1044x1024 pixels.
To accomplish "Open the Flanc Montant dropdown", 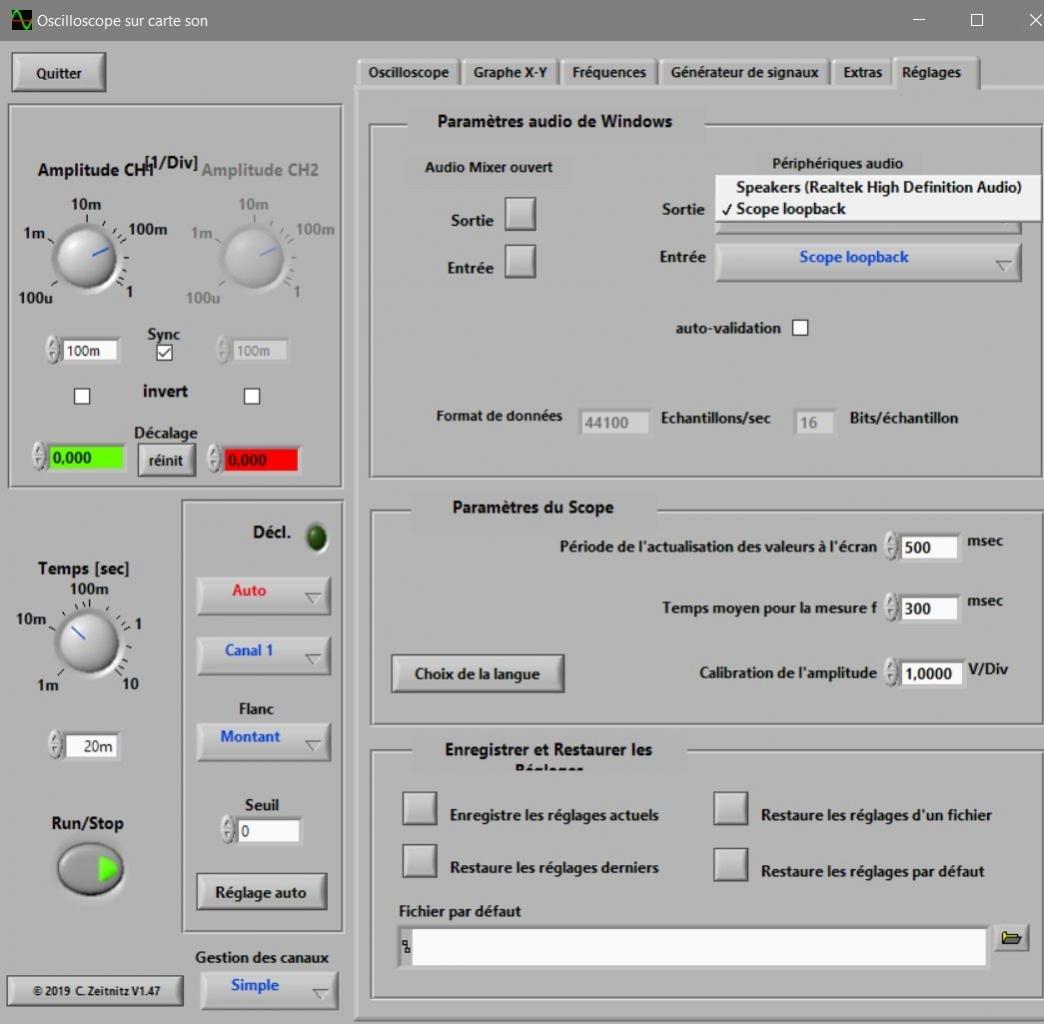I will click(x=263, y=741).
